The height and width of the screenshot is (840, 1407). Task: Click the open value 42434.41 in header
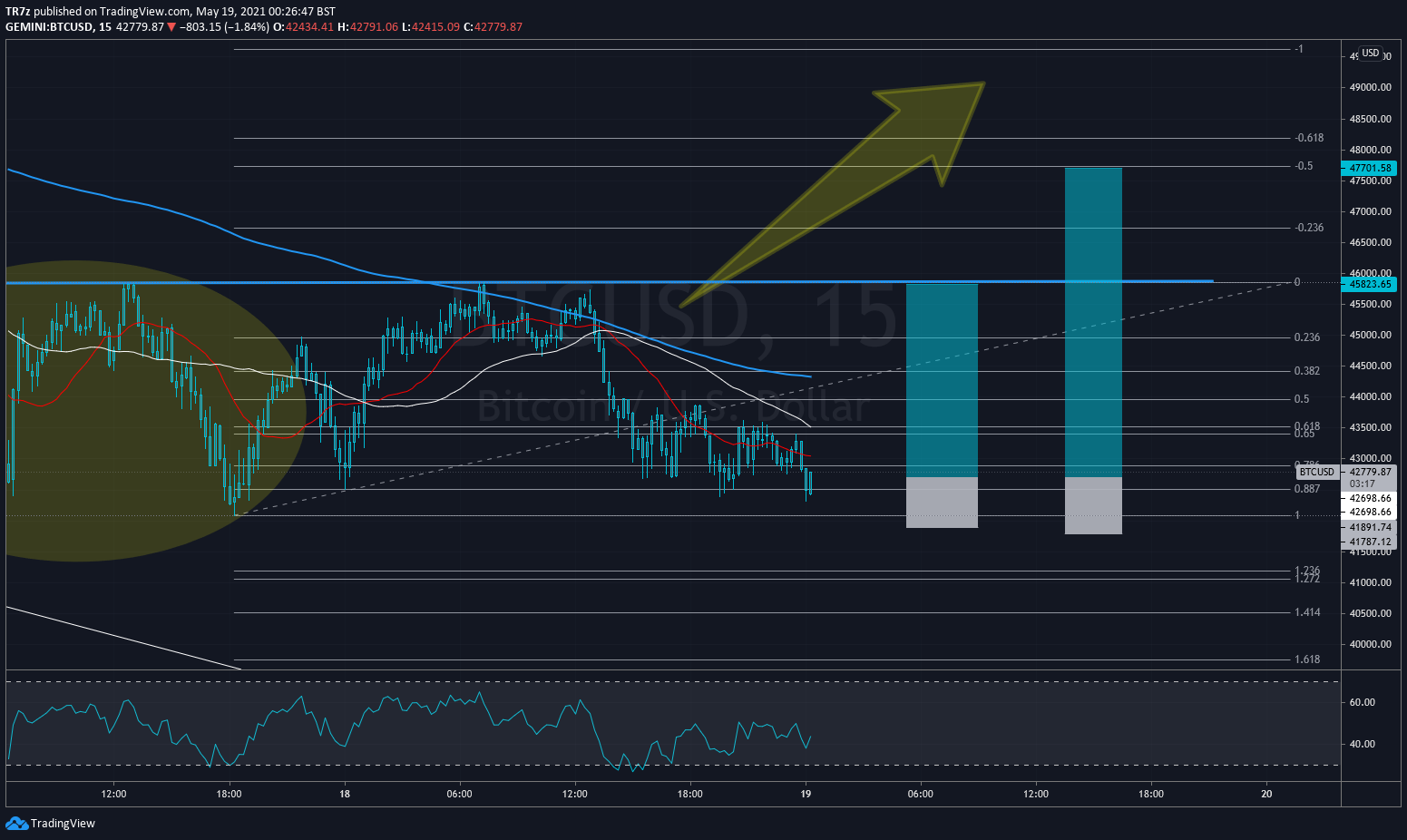[x=309, y=27]
